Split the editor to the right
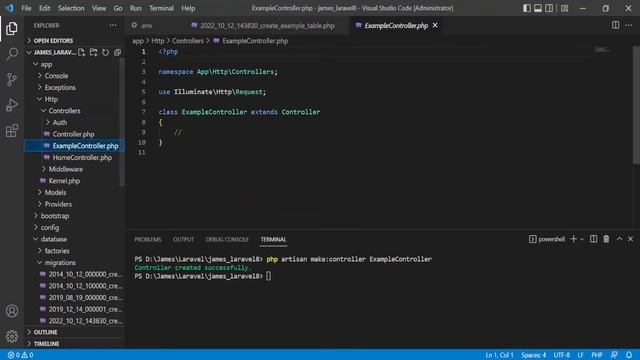The width and height of the screenshot is (640, 360). (615, 25)
